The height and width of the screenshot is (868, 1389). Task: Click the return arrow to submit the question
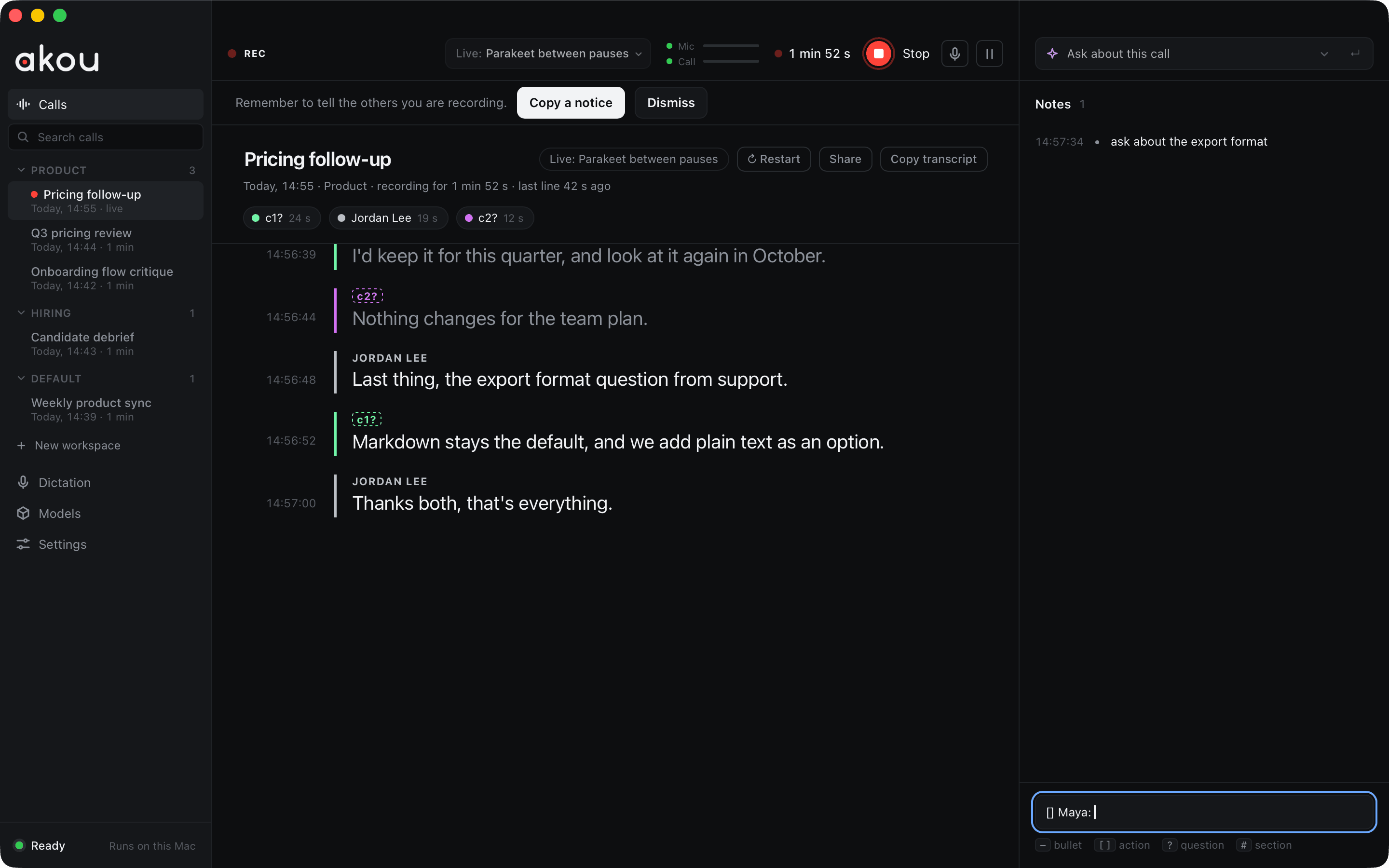click(1355, 54)
